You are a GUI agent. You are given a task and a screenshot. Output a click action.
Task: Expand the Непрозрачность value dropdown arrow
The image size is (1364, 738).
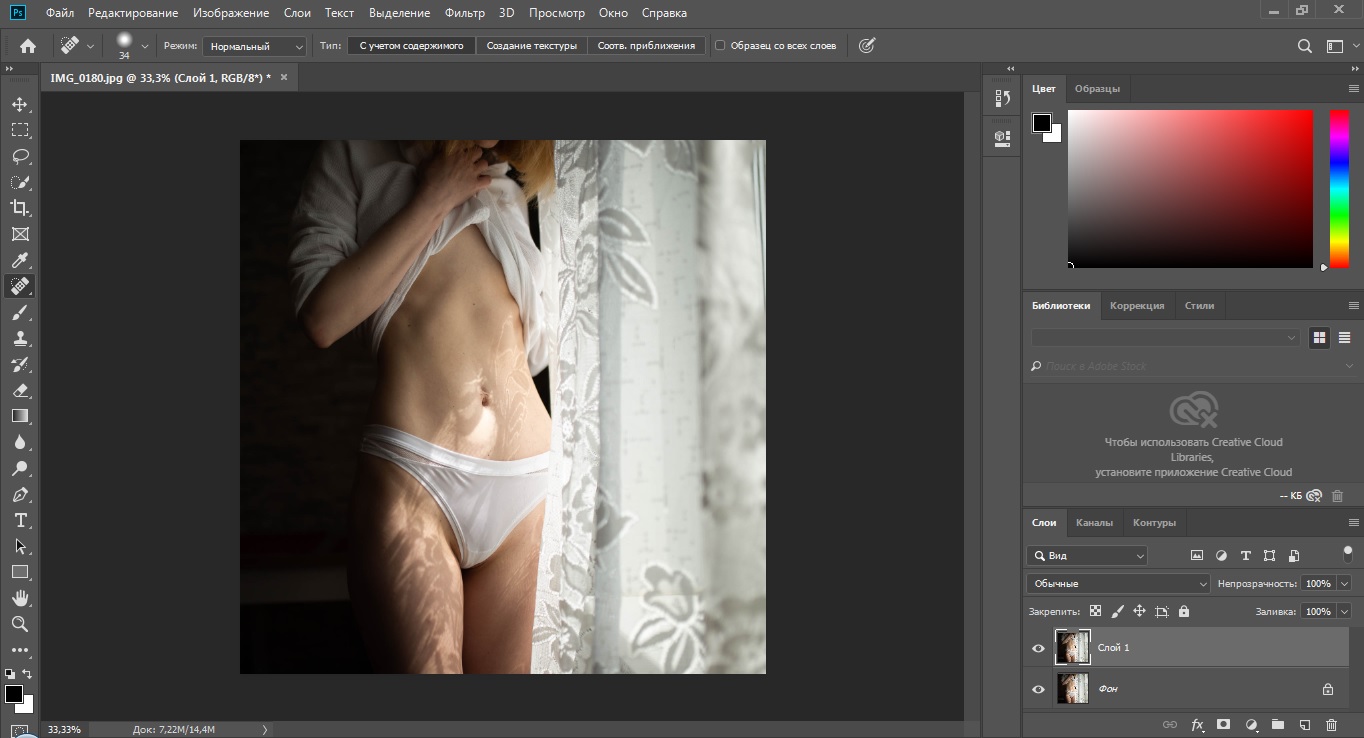(x=1344, y=583)
